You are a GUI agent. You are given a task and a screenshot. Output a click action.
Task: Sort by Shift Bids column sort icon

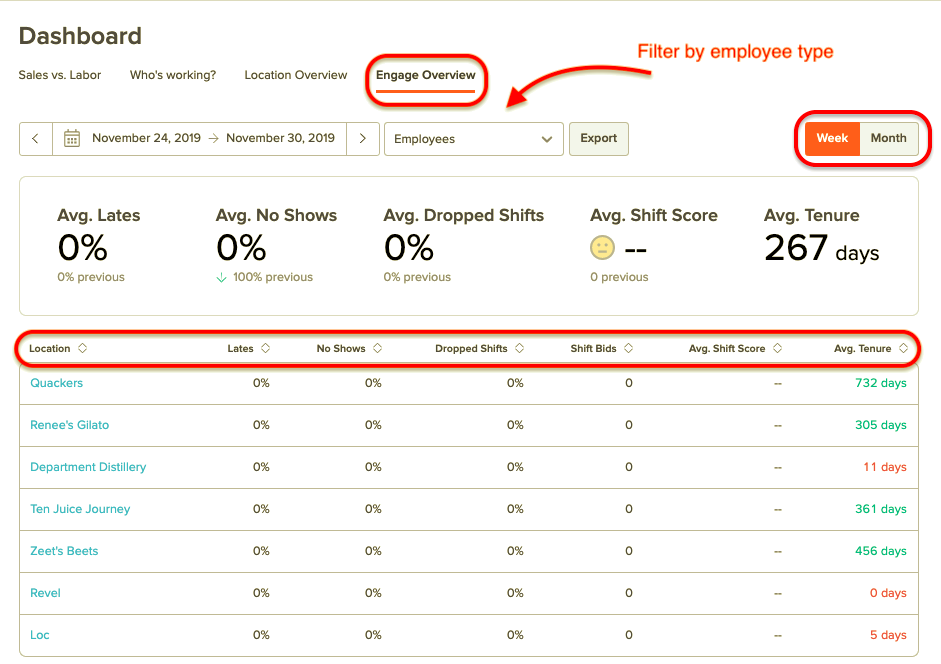(x=629, y=349)
